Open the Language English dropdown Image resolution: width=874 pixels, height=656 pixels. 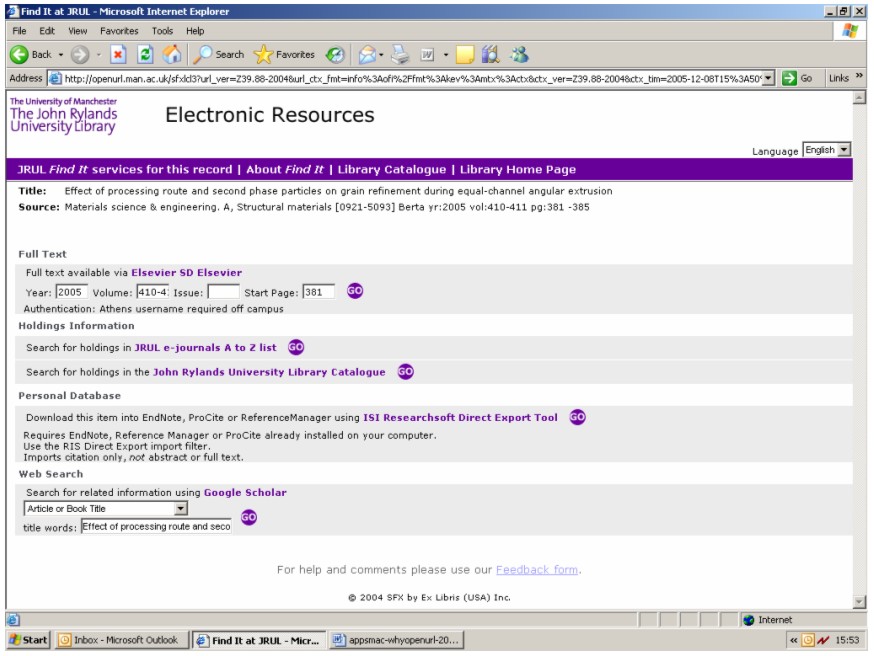[x=827, y=150]
